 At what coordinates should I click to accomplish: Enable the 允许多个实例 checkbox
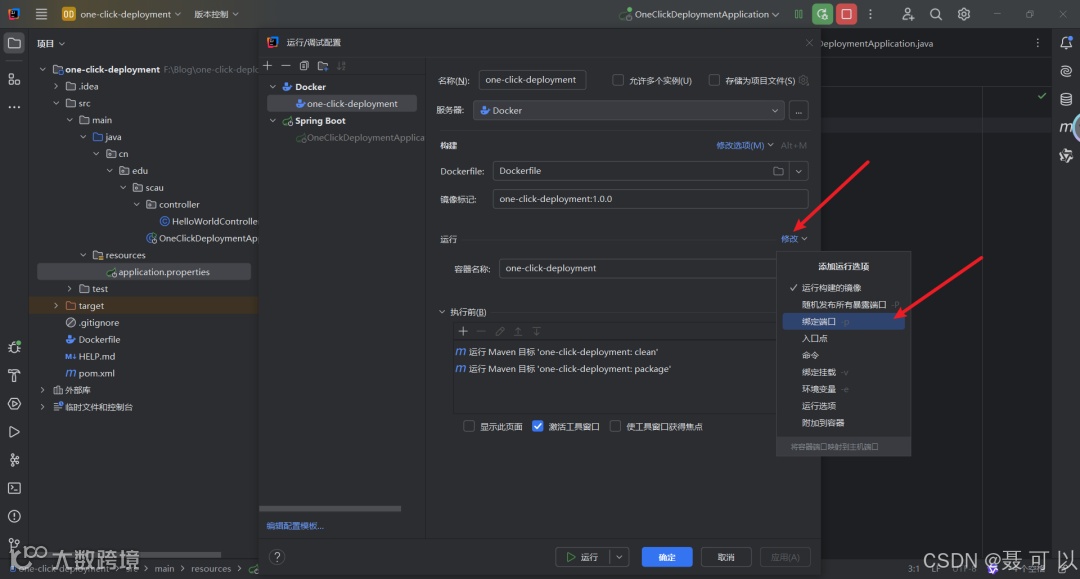click(618, 80)
